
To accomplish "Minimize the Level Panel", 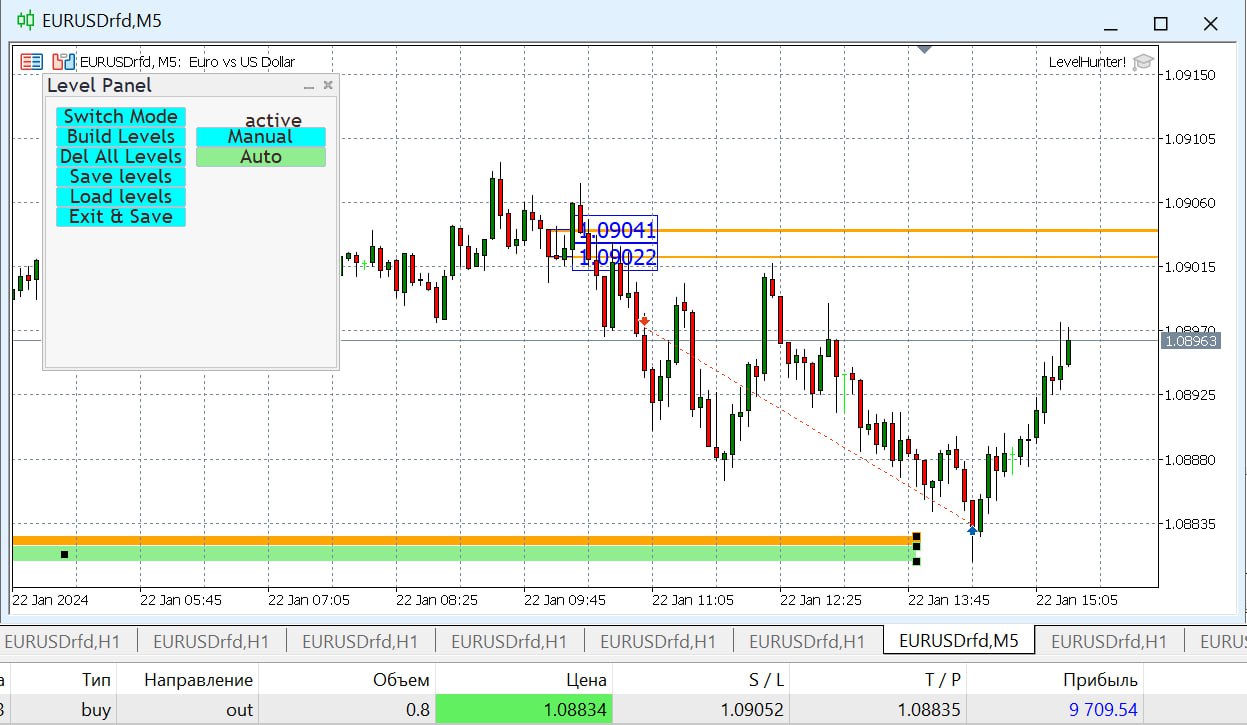I will click(x=309, y=87).
